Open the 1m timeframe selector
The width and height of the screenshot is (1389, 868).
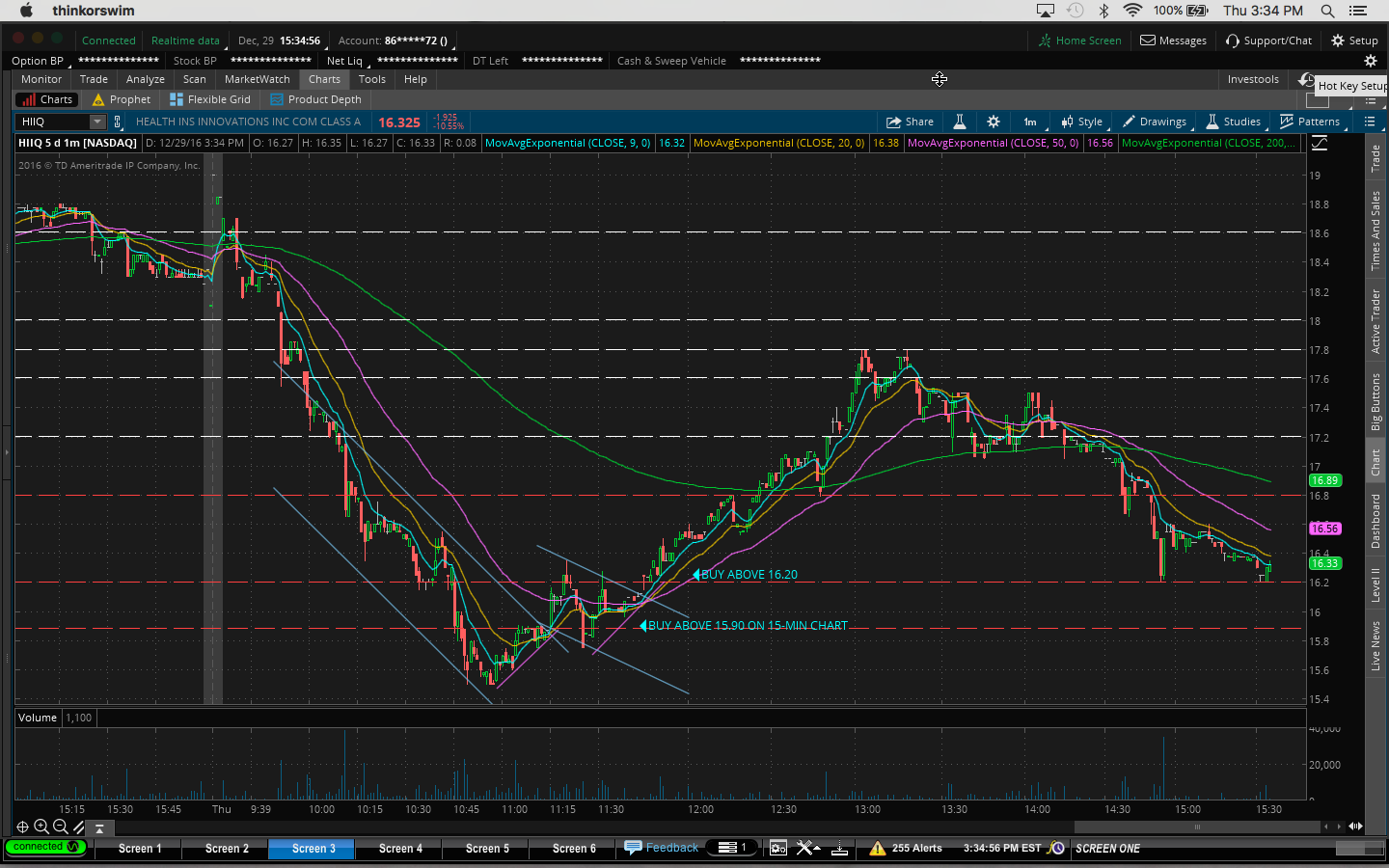[x=1030, y=122]
